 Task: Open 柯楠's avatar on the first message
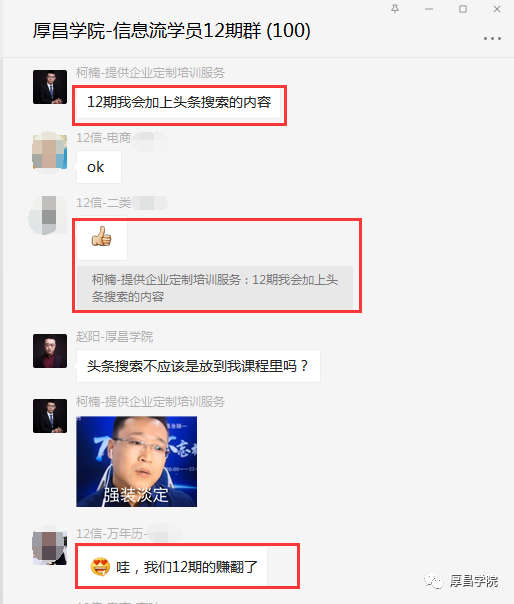[x=50, y=87]
